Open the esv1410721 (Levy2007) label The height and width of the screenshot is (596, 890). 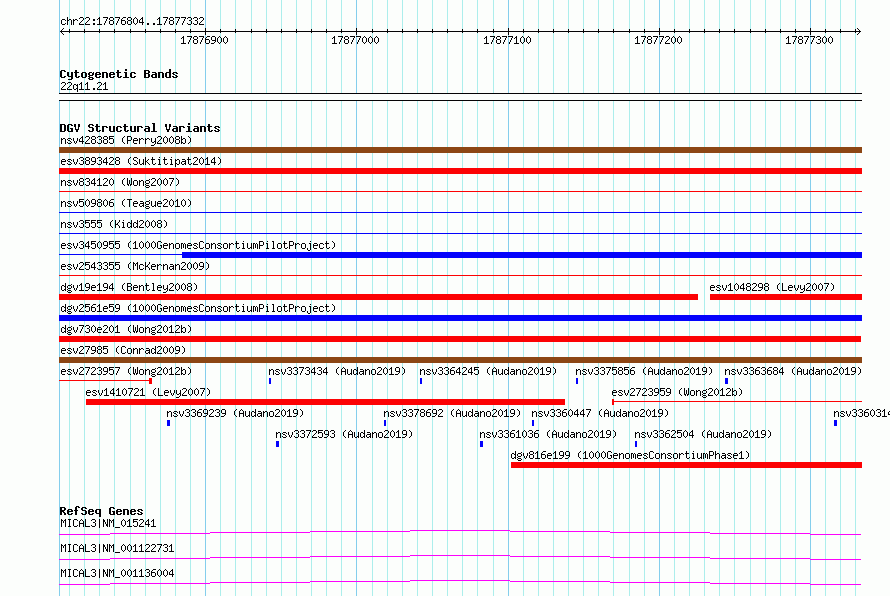[148, 392]
